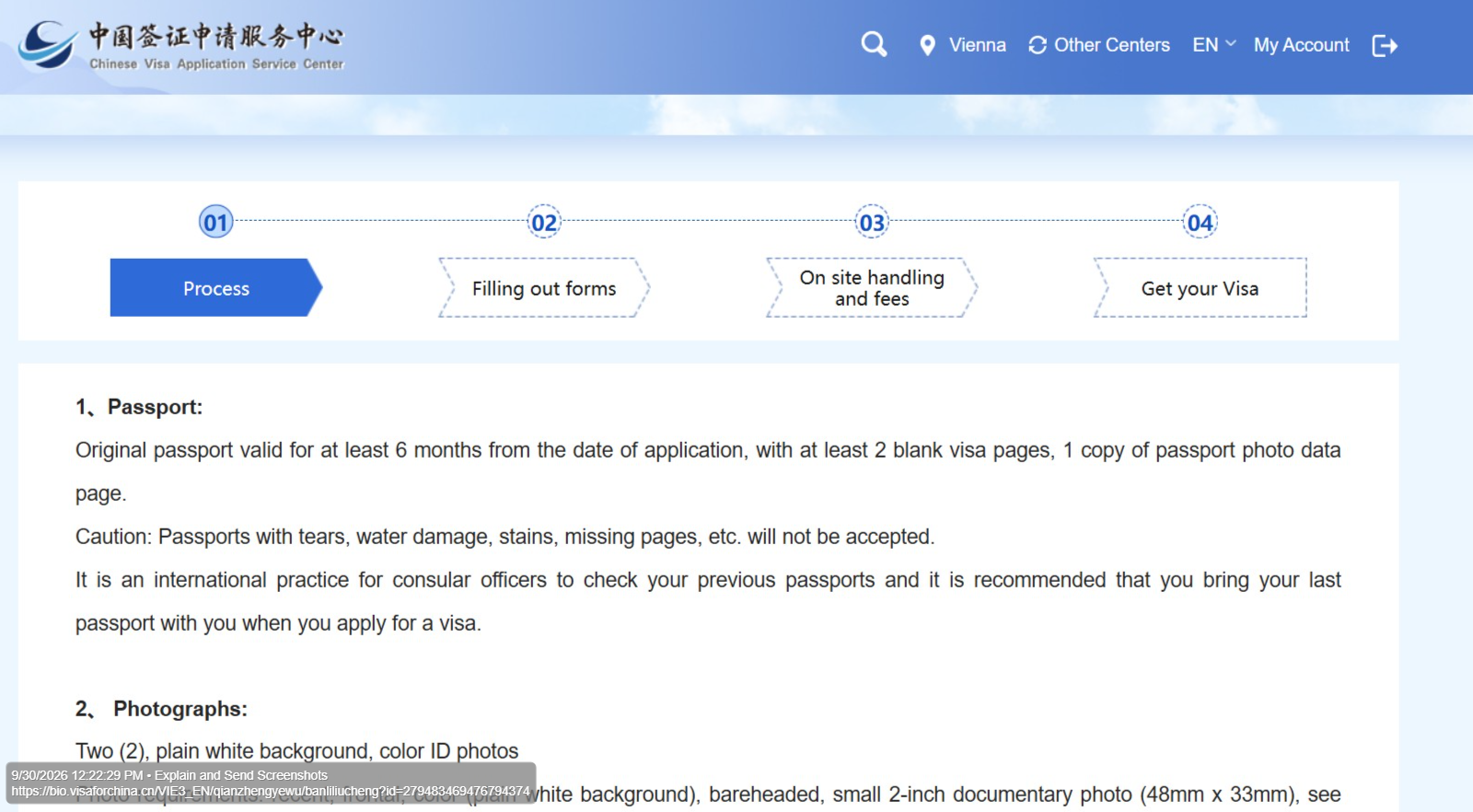Select the Vienna center label
Screen dimensions: 1473x812
tap(977, 45)
